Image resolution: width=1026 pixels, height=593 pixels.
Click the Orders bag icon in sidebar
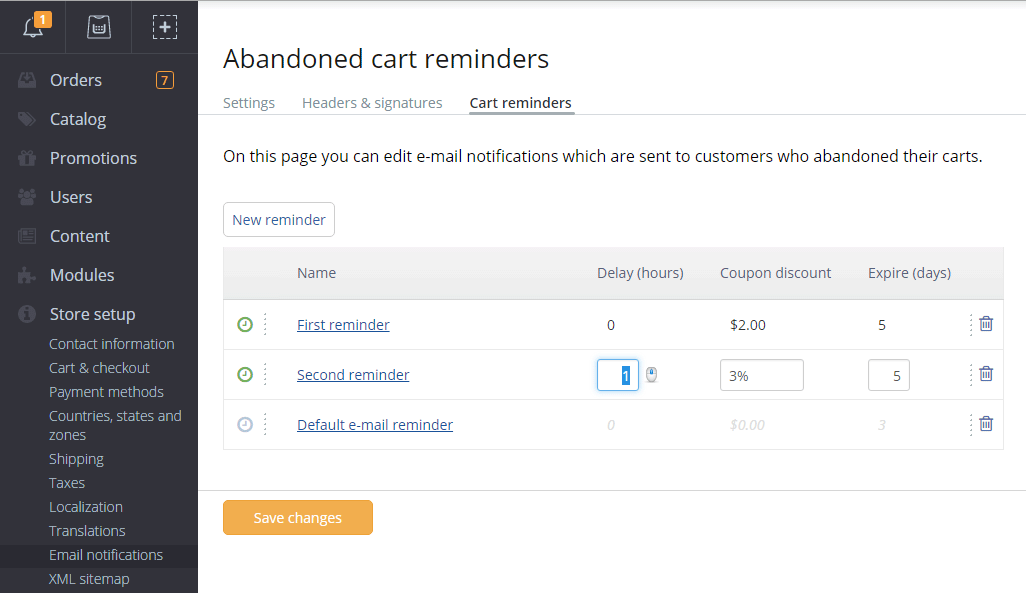[x=27, y=80]
